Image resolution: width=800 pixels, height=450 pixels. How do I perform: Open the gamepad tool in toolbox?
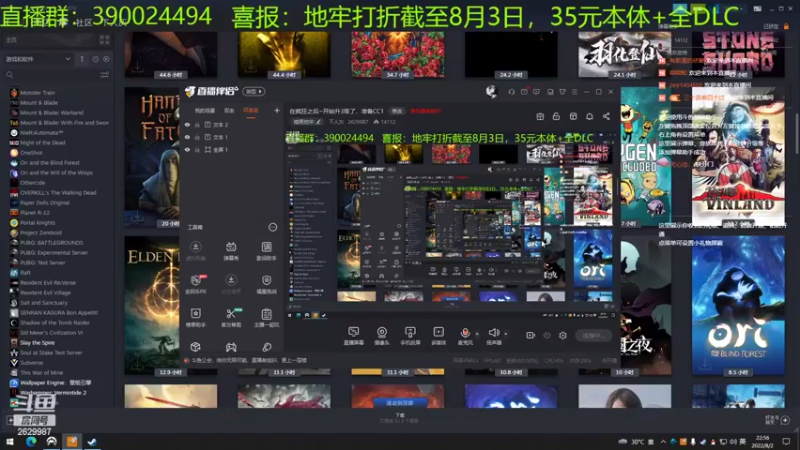coord(231,347)
